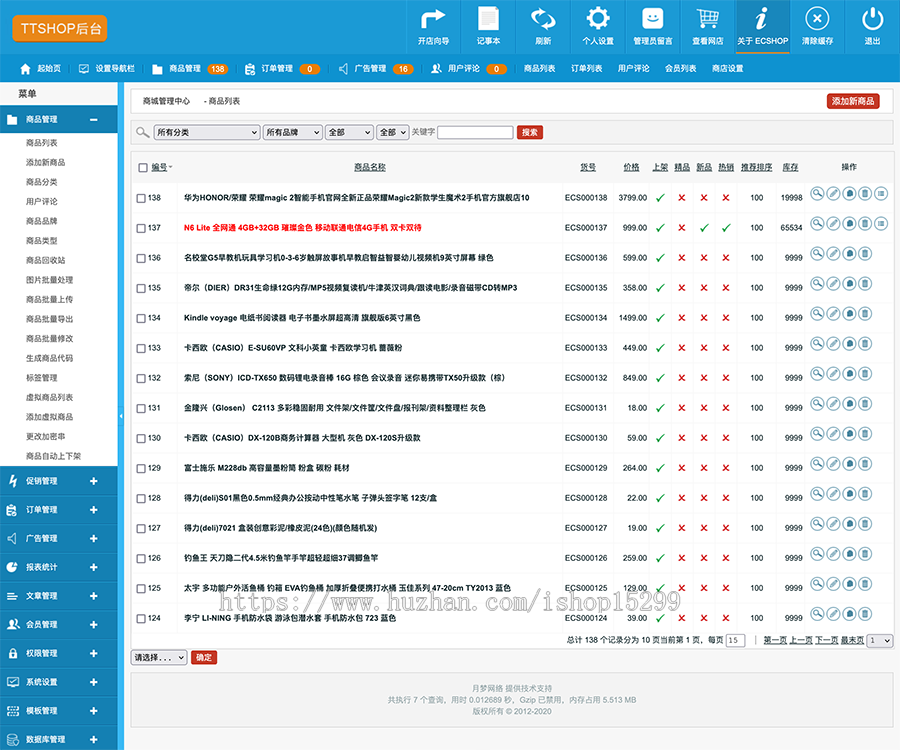Expand the 会员管理 sidebar section

tap(94, 625)
